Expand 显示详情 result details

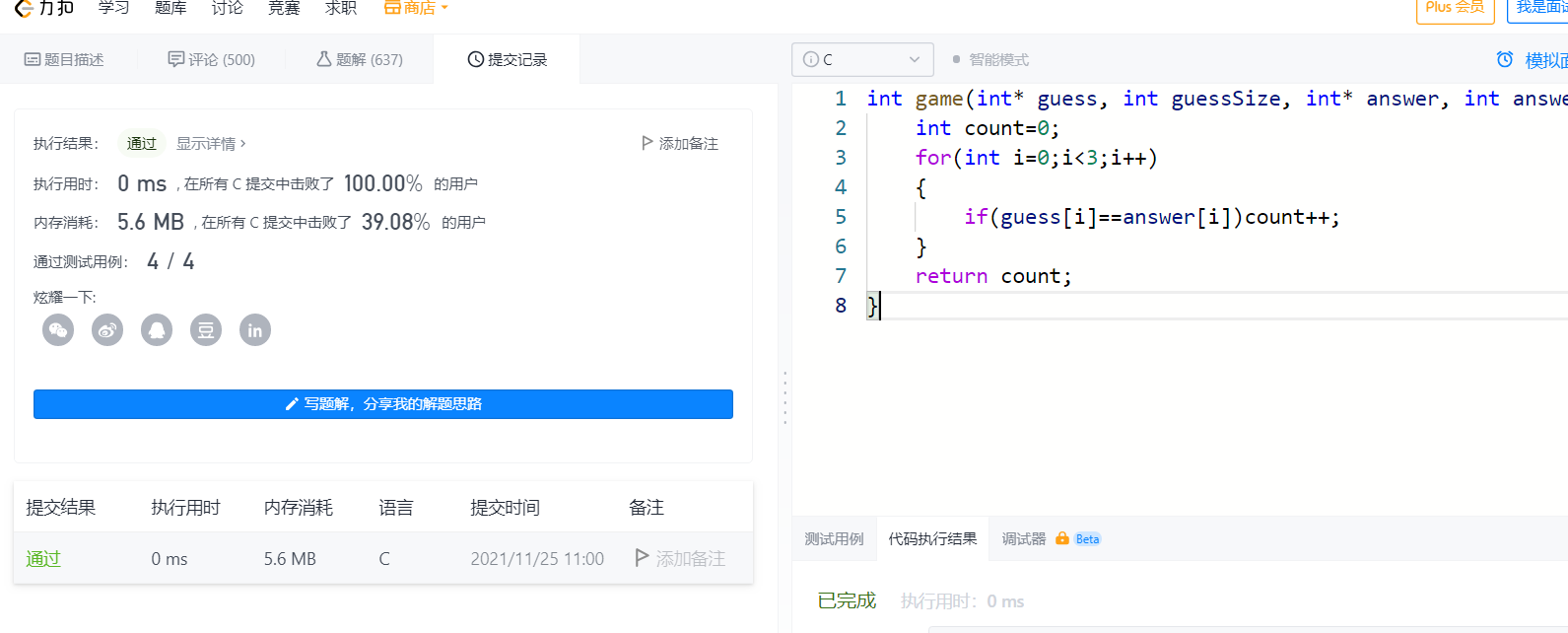(x=211, y=143)
